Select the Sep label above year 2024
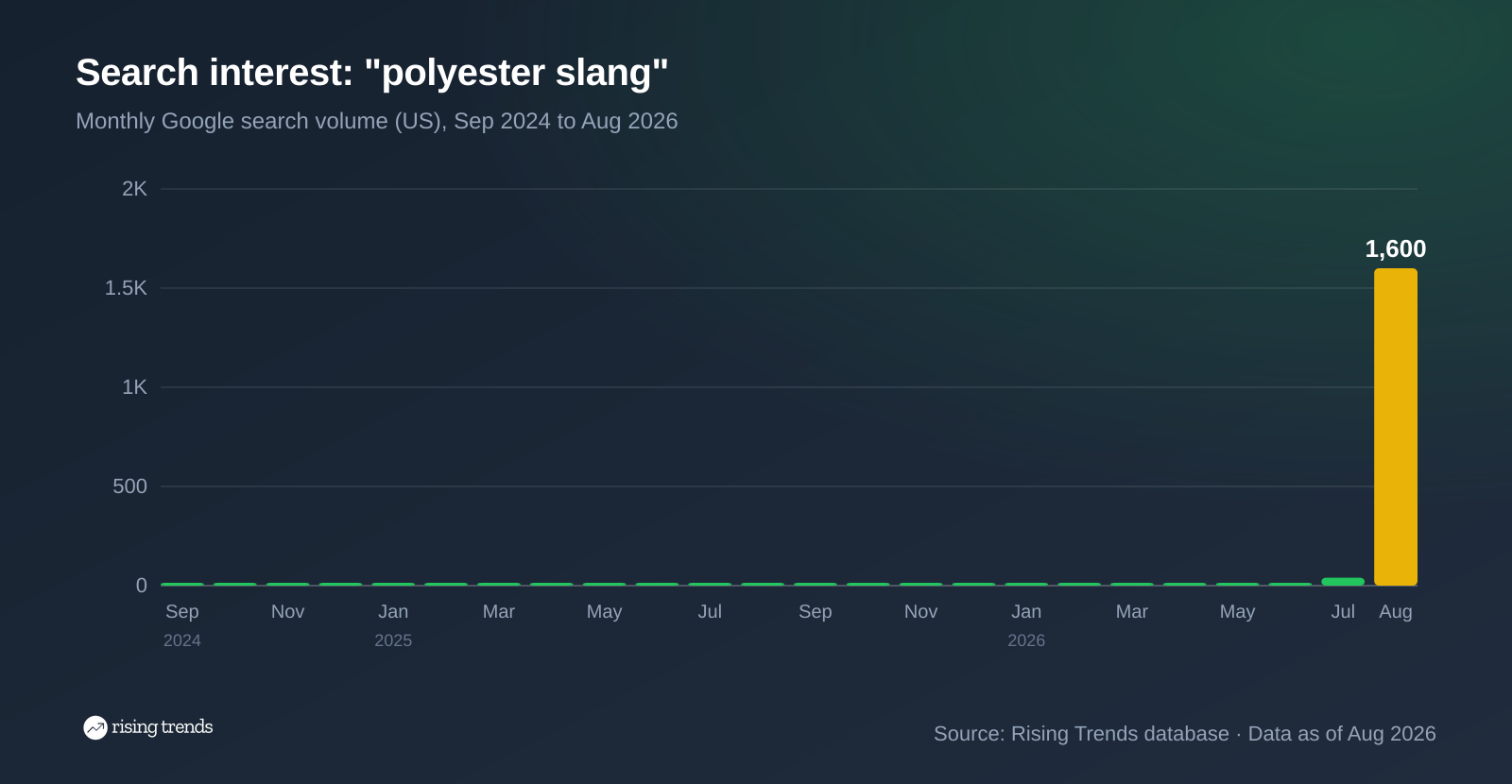This screenshot has width=1512, height=784. [182, 612]
